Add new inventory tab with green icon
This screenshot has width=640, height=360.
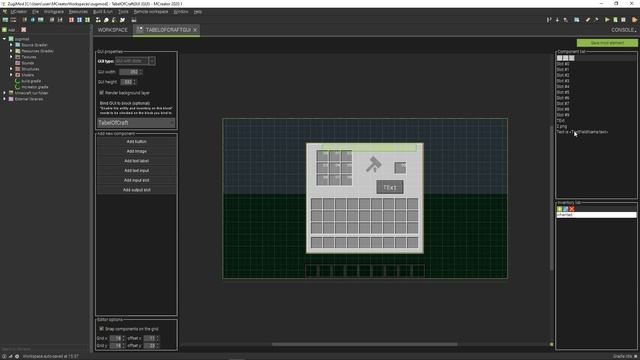[x=560, y=209]
